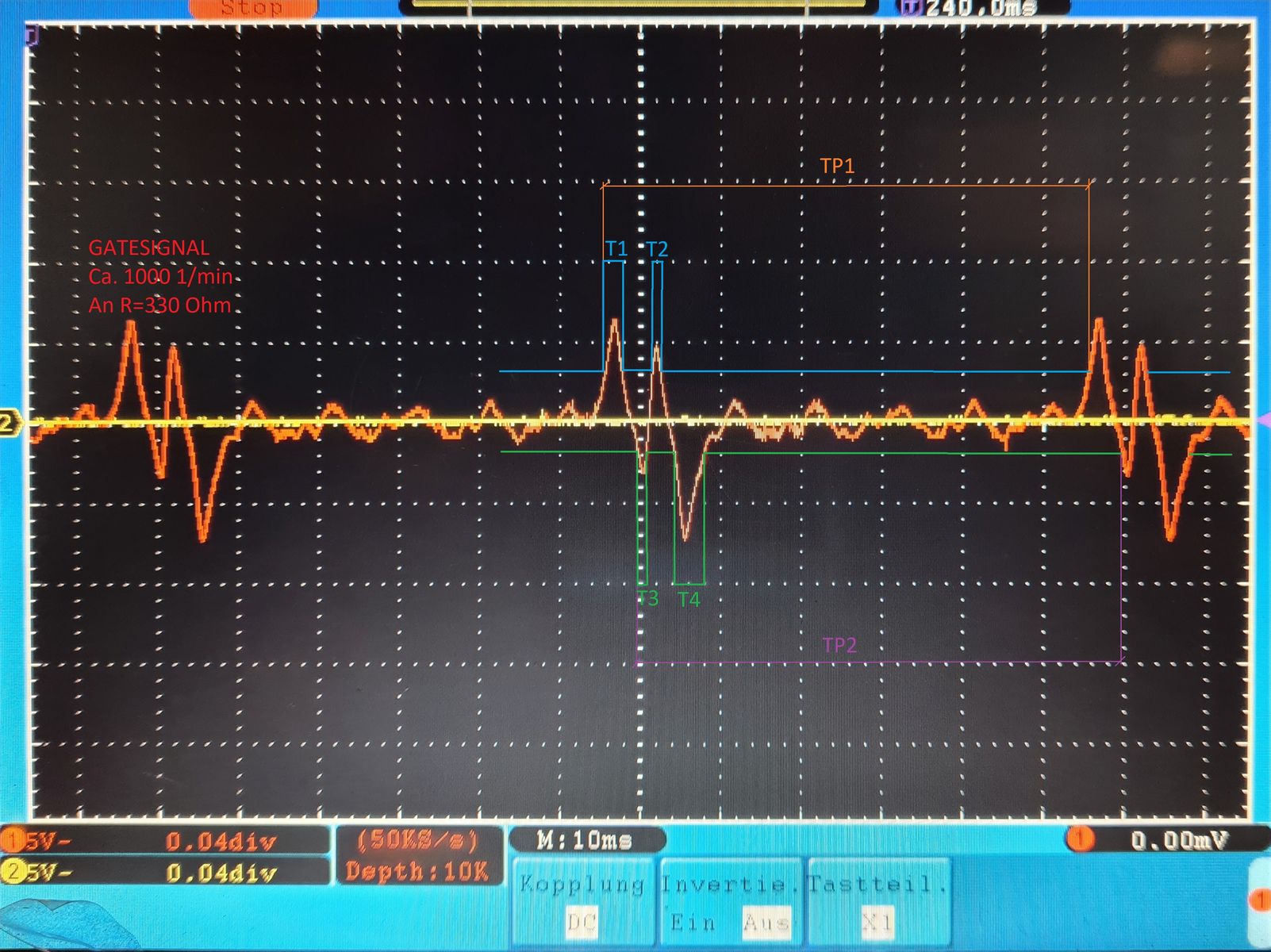Open the Tastteiler X1 probe selector
1271x952 pixels.
pos(877,923)
